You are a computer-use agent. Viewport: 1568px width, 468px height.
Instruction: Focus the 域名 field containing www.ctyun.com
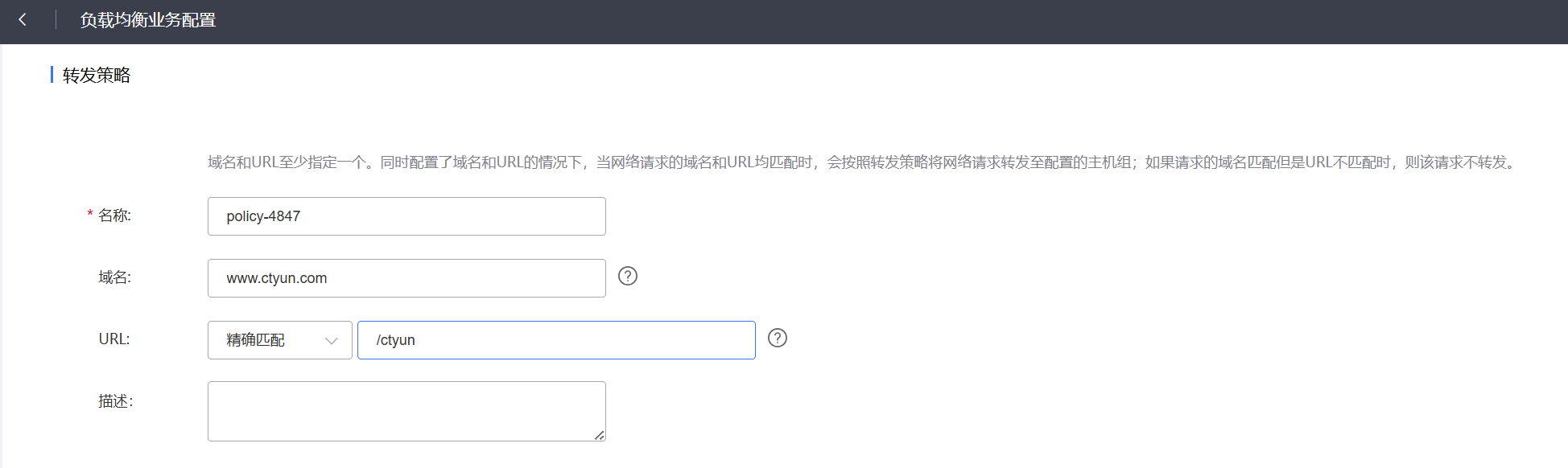pos(406,278)
